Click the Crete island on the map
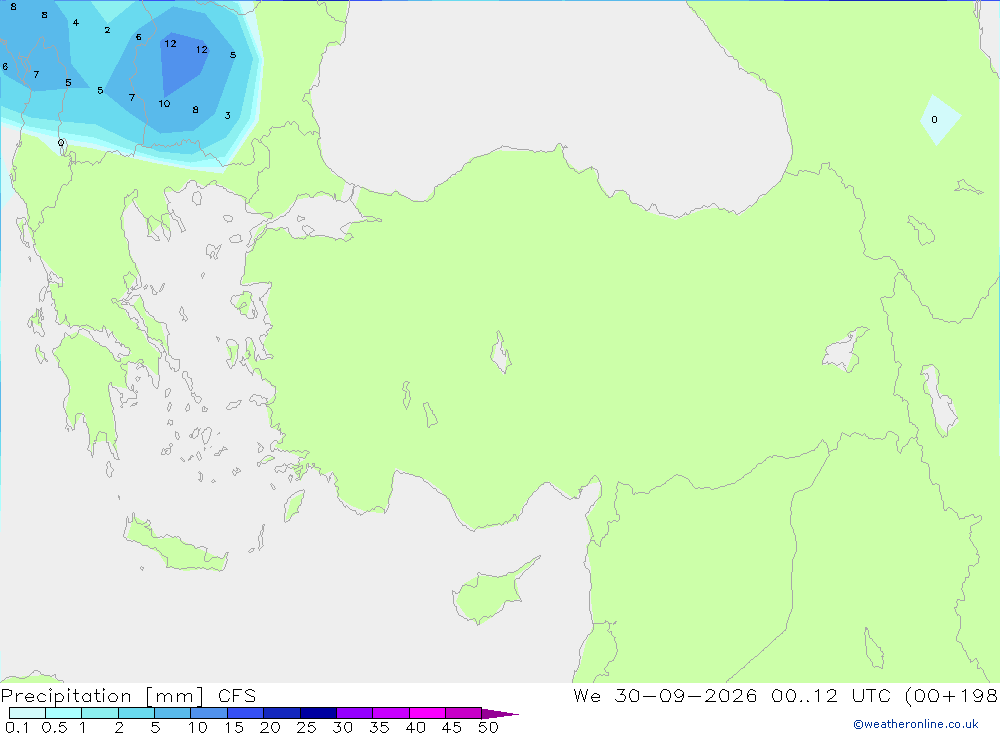 [x=175, y=545]
